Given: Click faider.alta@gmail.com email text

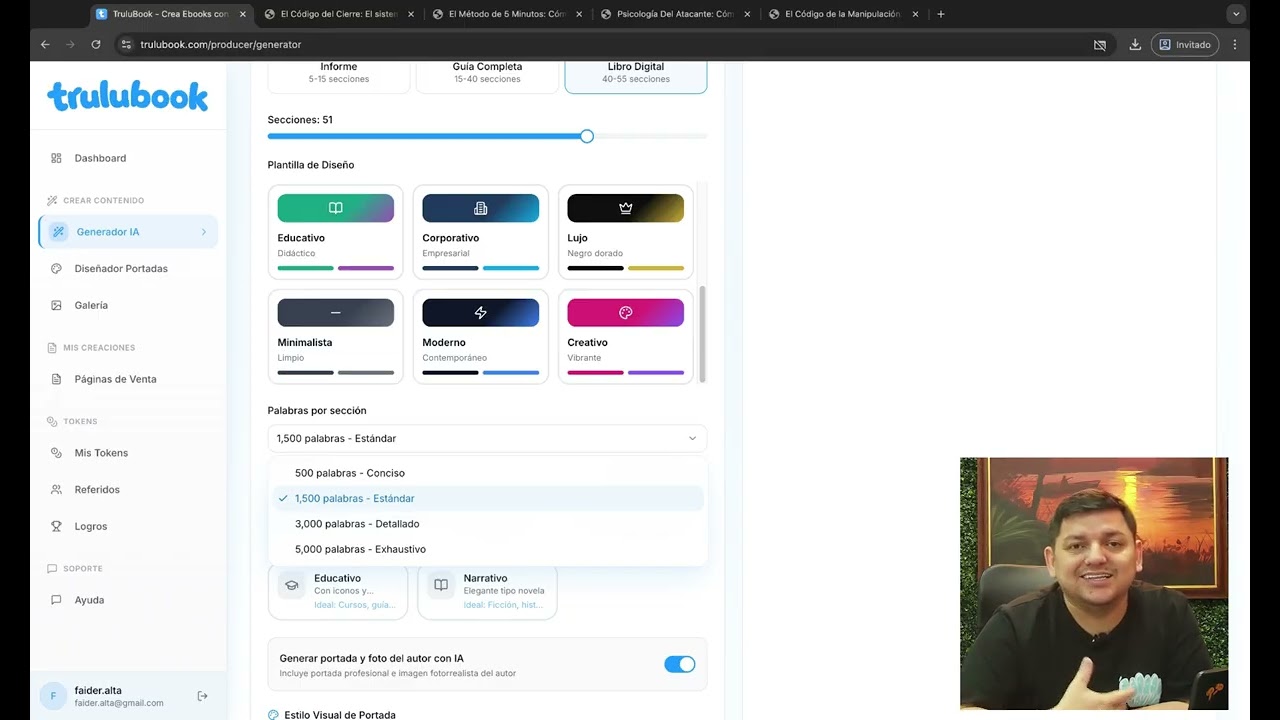Looking at the screenshot, I should click(x=119, y=703).
